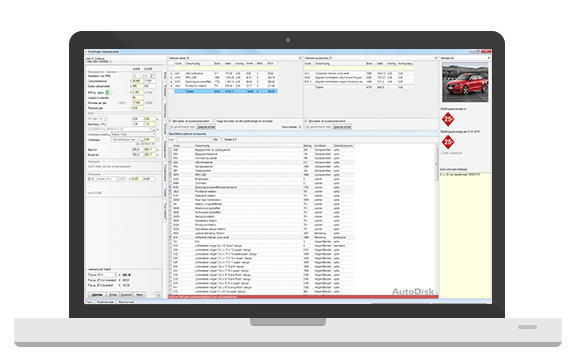Click the red Audi car thumbnail
The width and height of the screenshot is (577, 360).
465,82
